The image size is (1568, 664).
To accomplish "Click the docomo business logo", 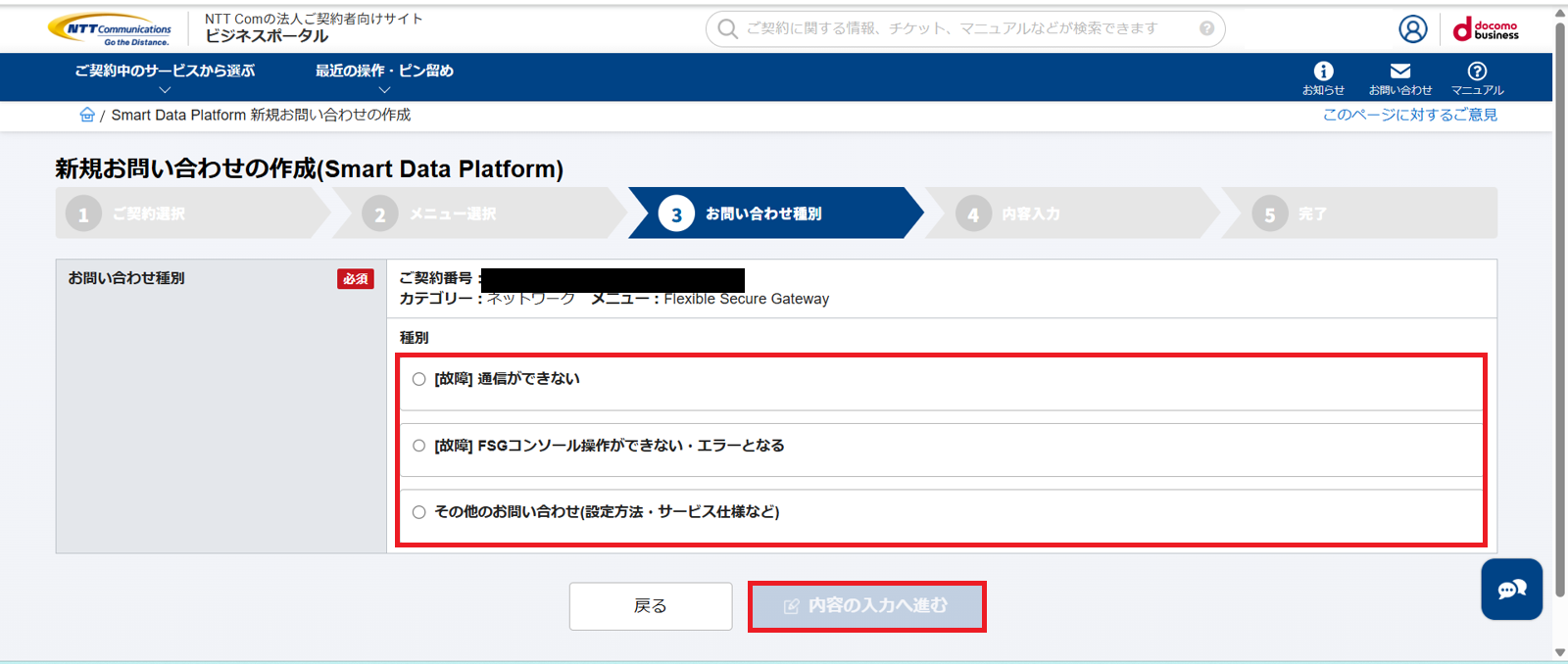I will 1486,29.
